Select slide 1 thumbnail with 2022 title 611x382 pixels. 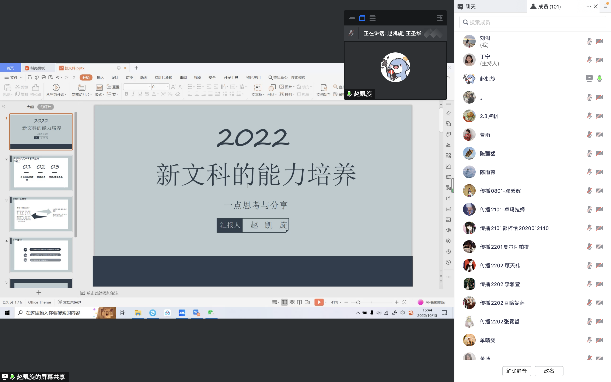click(x=41, y=131)
